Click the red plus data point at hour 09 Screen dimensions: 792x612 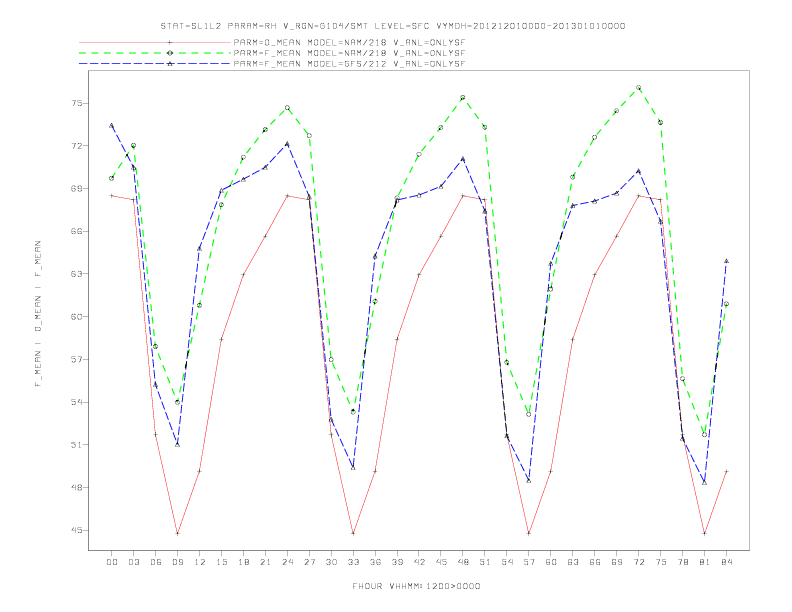(177, 533)
